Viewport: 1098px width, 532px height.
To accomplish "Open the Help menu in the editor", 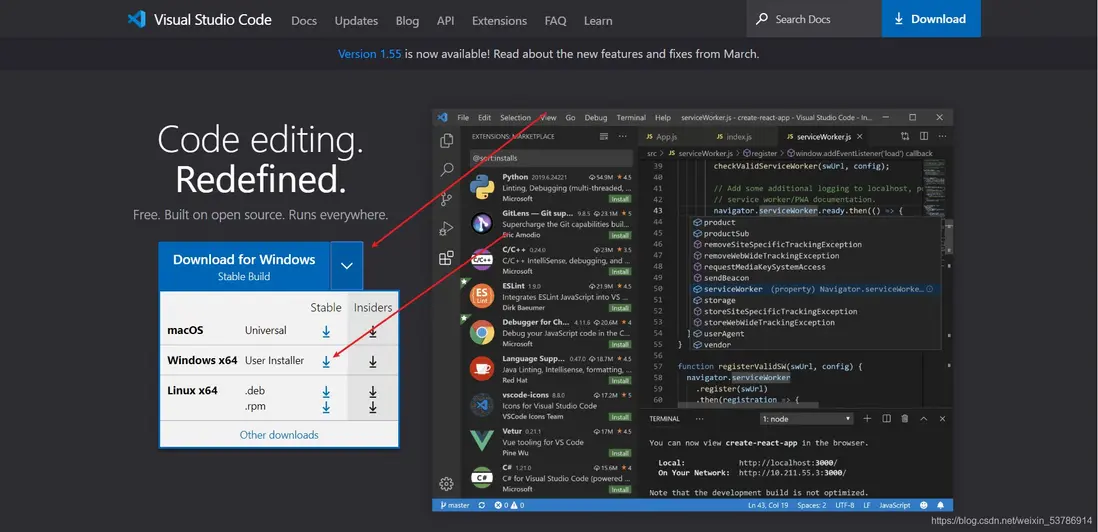I will [x=662, y=118].
